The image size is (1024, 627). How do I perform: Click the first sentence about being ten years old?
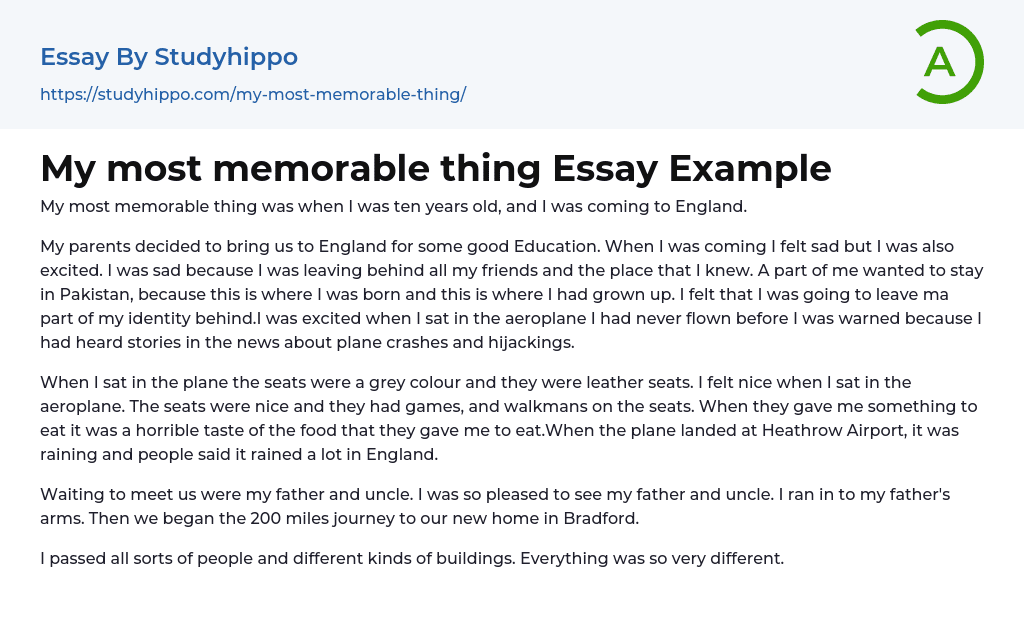393,207
